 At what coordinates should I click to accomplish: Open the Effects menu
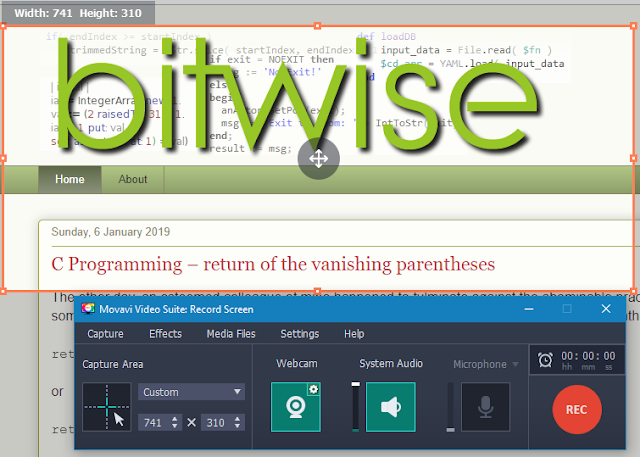click(165, 334)
